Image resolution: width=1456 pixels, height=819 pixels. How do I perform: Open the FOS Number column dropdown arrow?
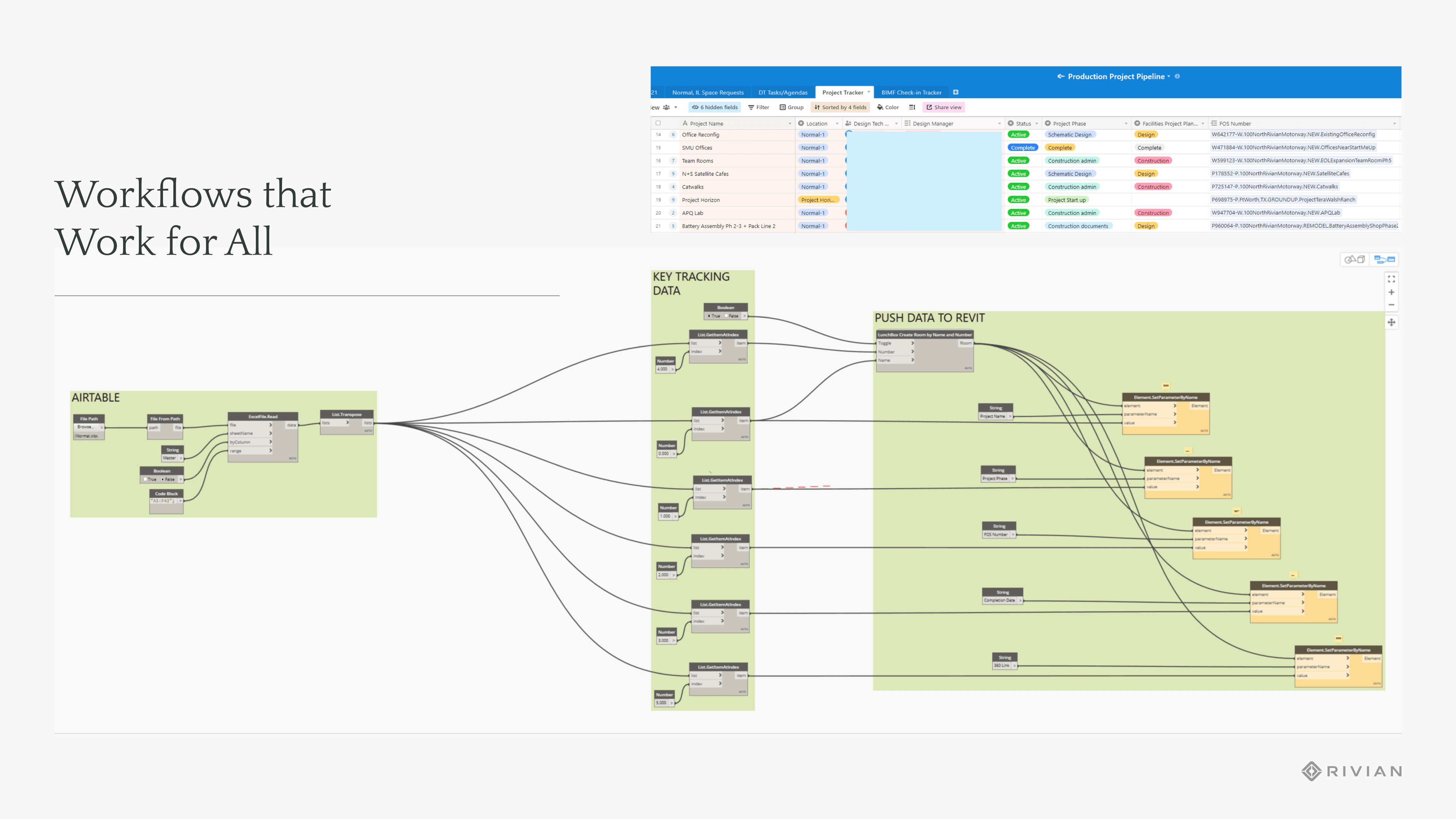click(1395, 124)
